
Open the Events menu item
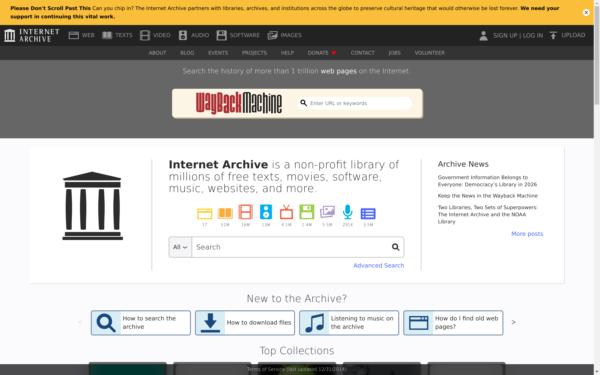click(218, 53)
